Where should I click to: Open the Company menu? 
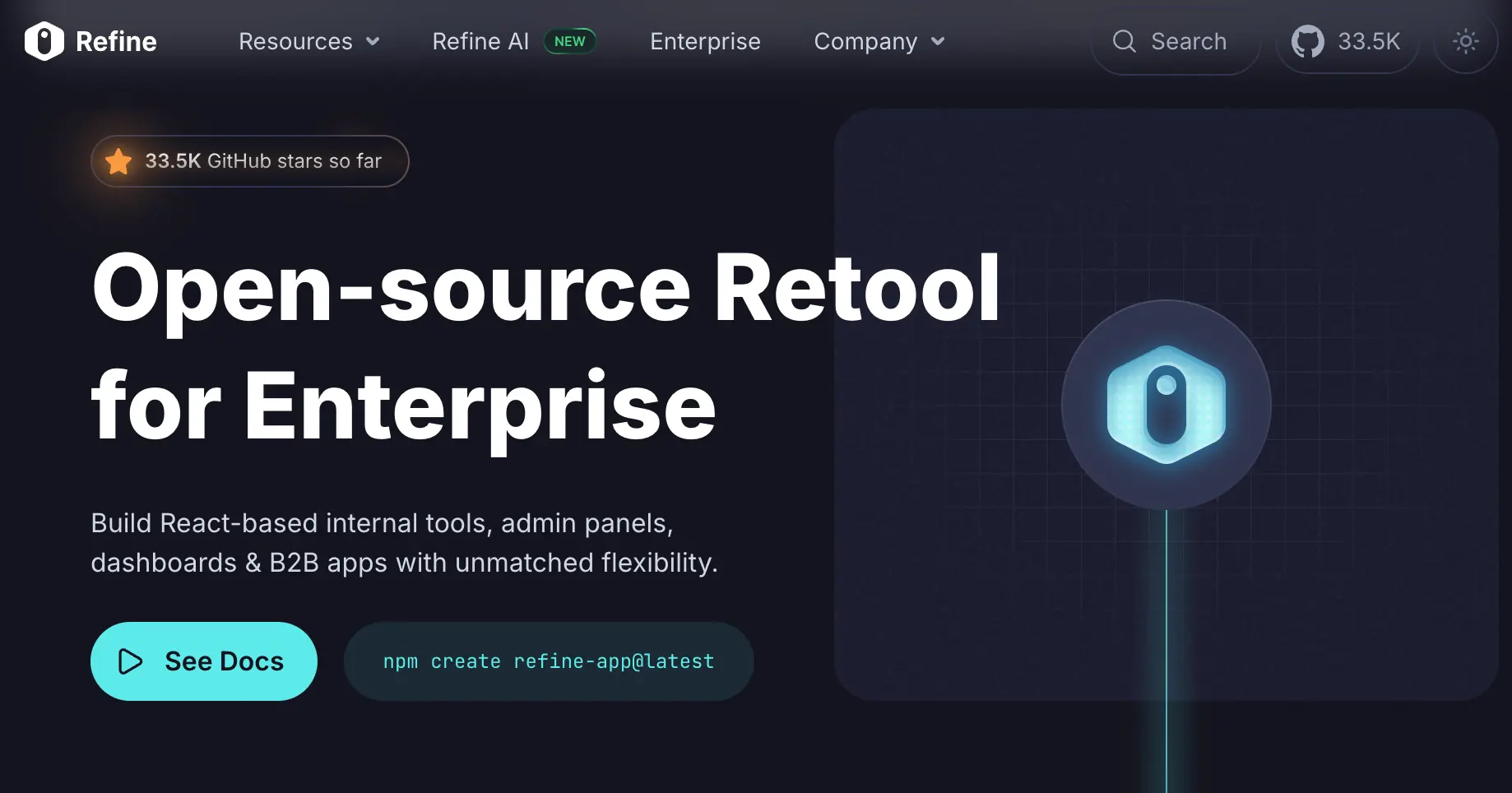[865, 41]
